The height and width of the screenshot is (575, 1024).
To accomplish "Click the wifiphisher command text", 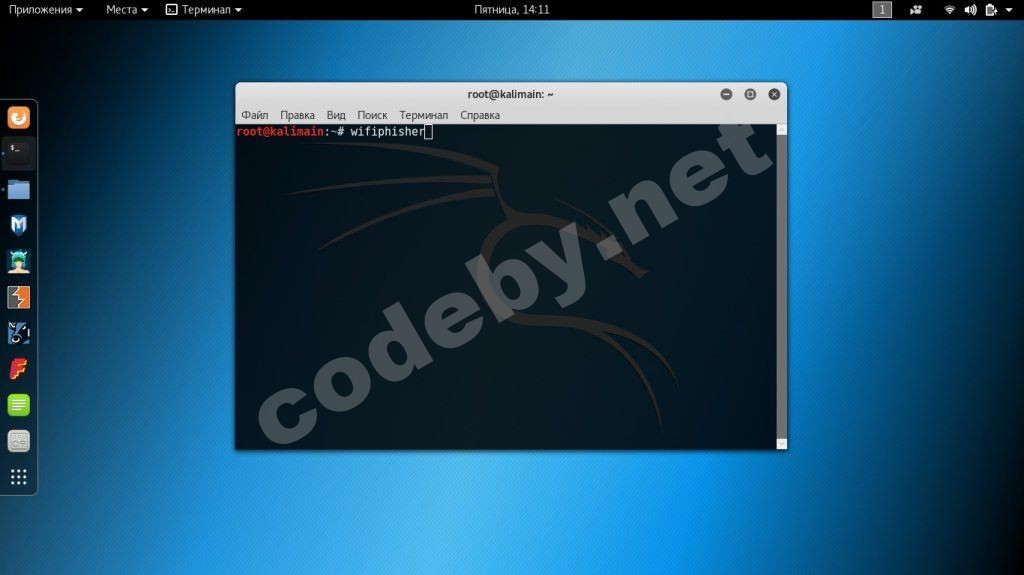I will point(387,132).
